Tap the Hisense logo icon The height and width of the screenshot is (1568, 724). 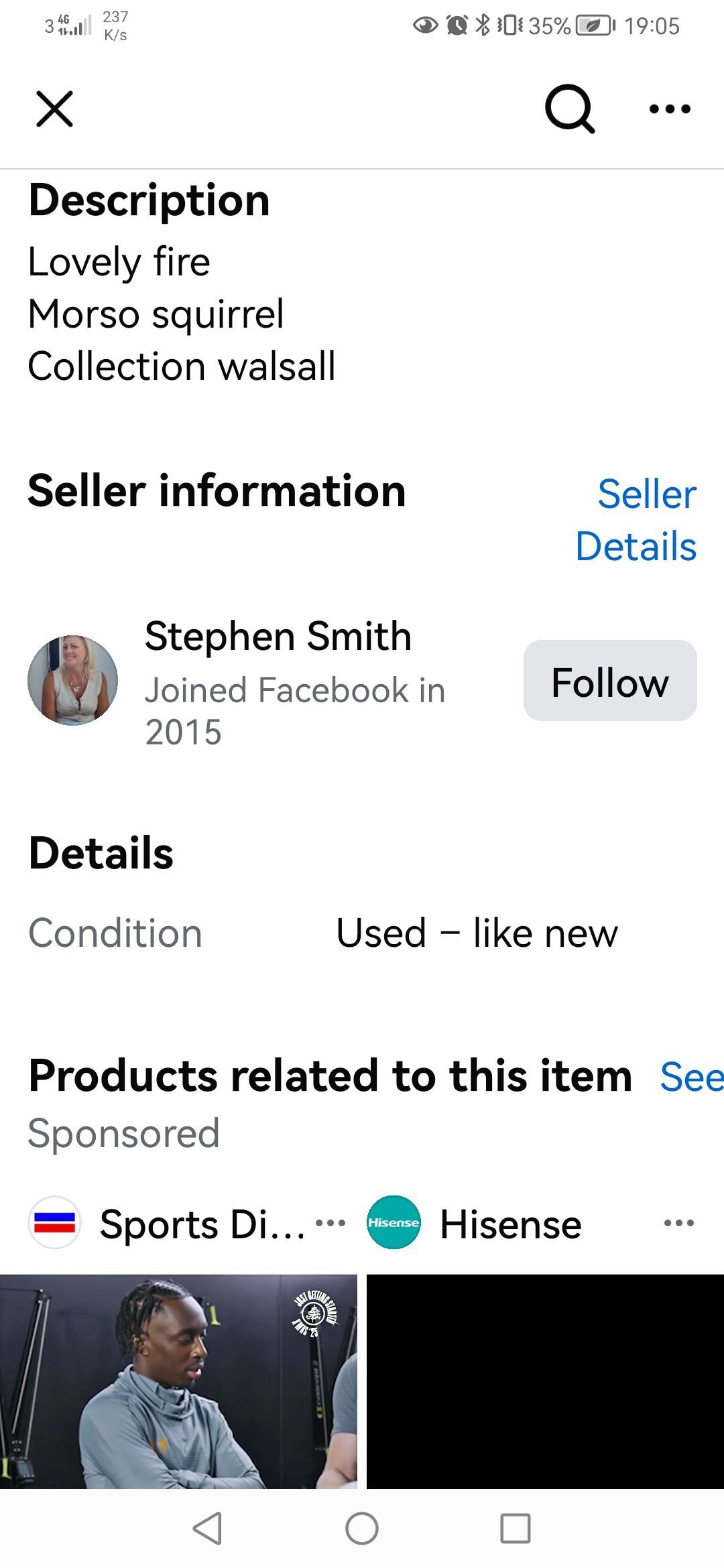point(394,1223)
